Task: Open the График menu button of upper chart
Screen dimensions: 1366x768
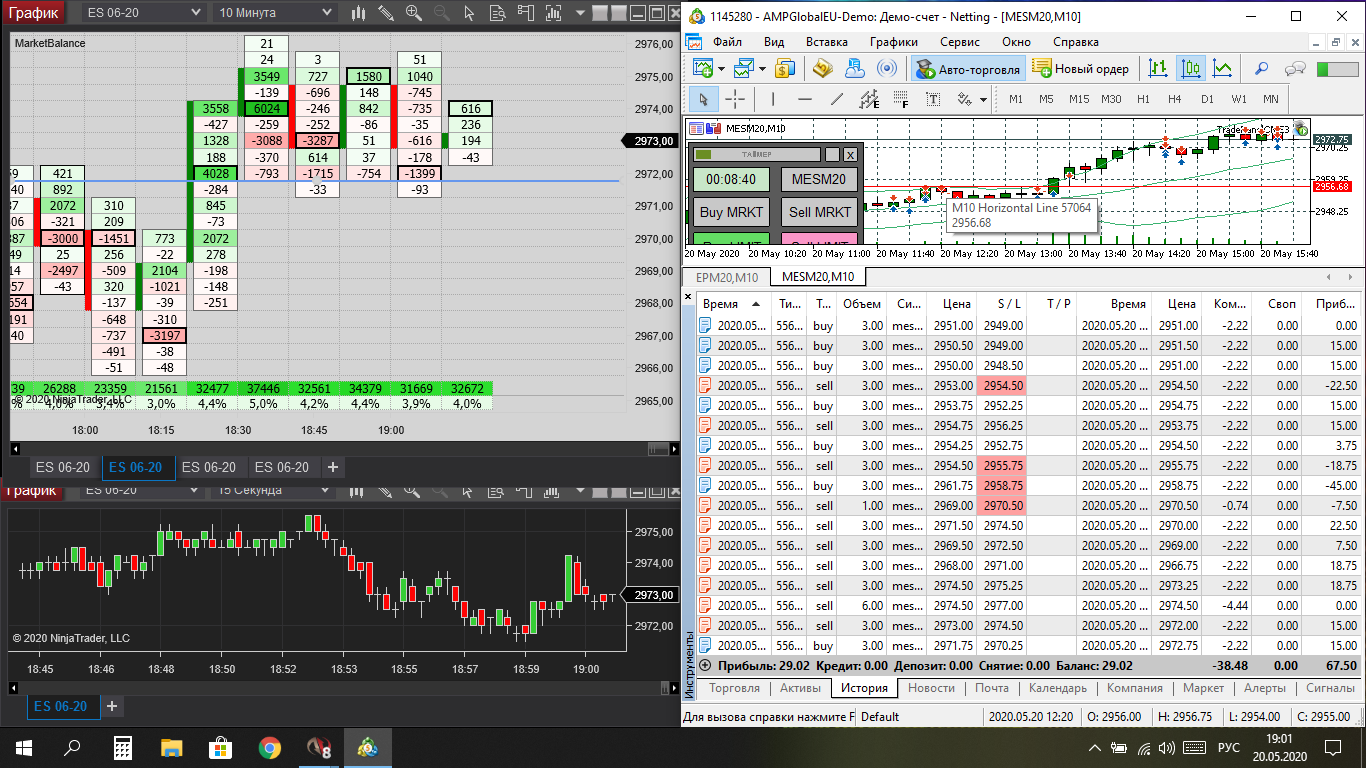Action: (33, 13)
